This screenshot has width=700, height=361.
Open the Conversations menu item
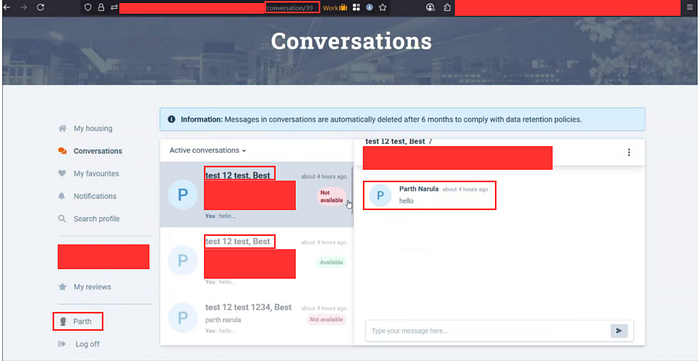pyautogui.click(x=98, y=151)
